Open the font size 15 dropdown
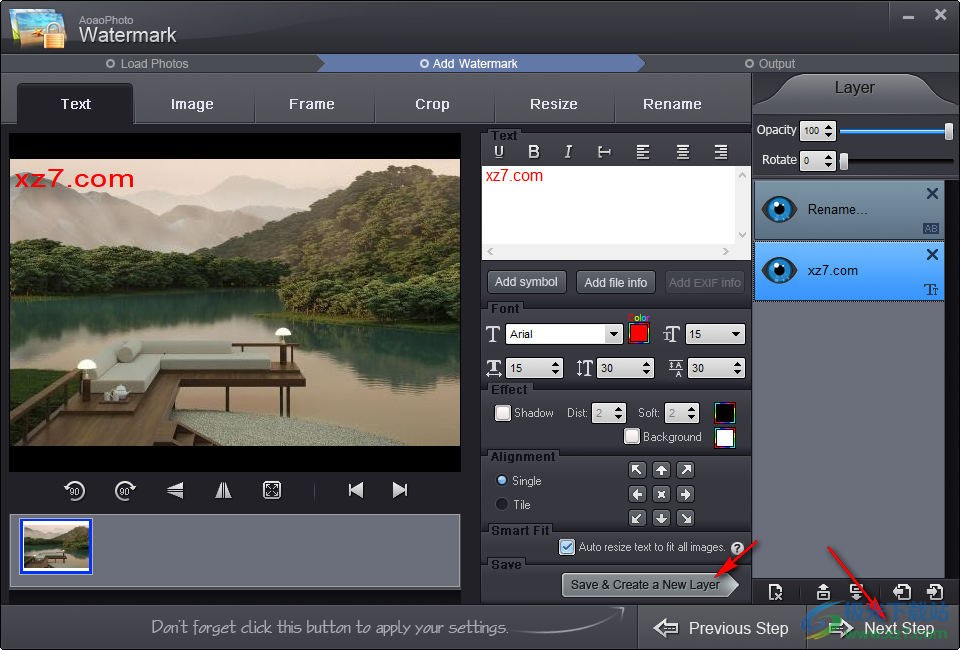This screenshot has height=650, width=960. click(736, 334)
